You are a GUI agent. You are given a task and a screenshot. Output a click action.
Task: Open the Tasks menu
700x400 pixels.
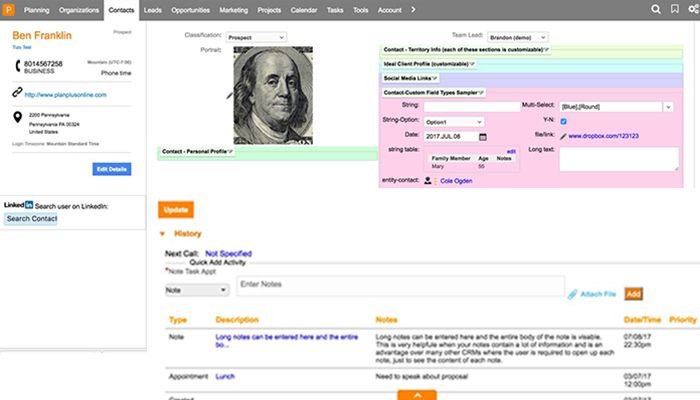click(x=335, y=10)
